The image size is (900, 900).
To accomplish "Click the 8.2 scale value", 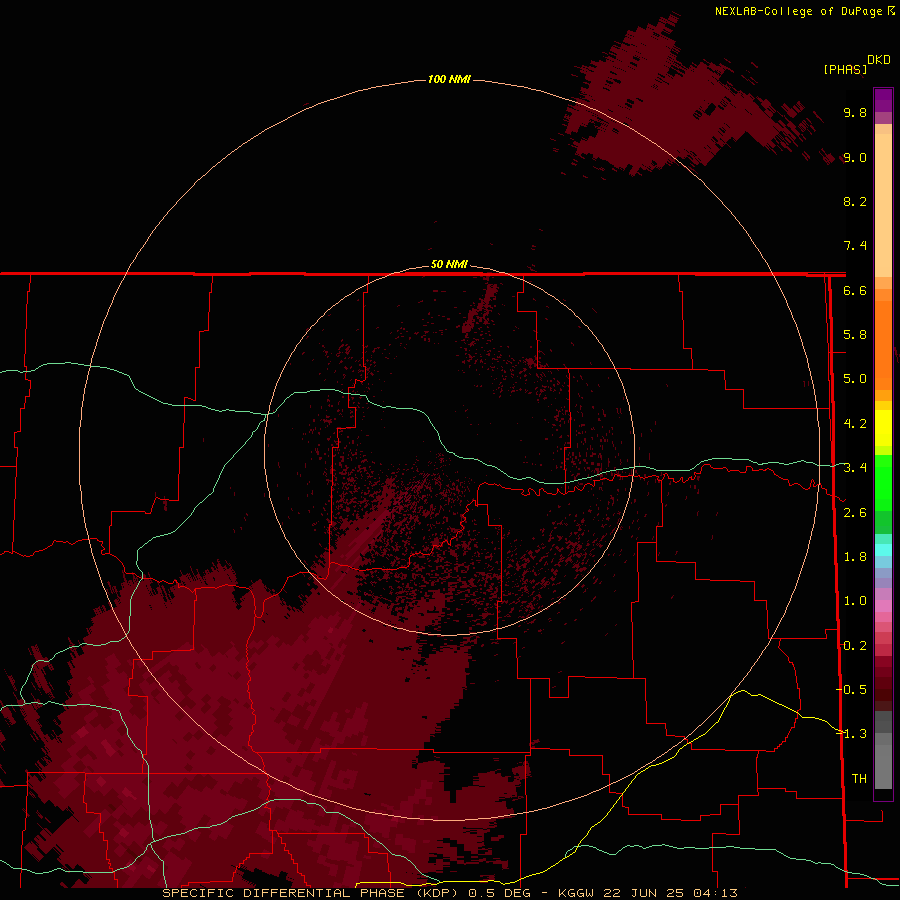I will point(855,201).
